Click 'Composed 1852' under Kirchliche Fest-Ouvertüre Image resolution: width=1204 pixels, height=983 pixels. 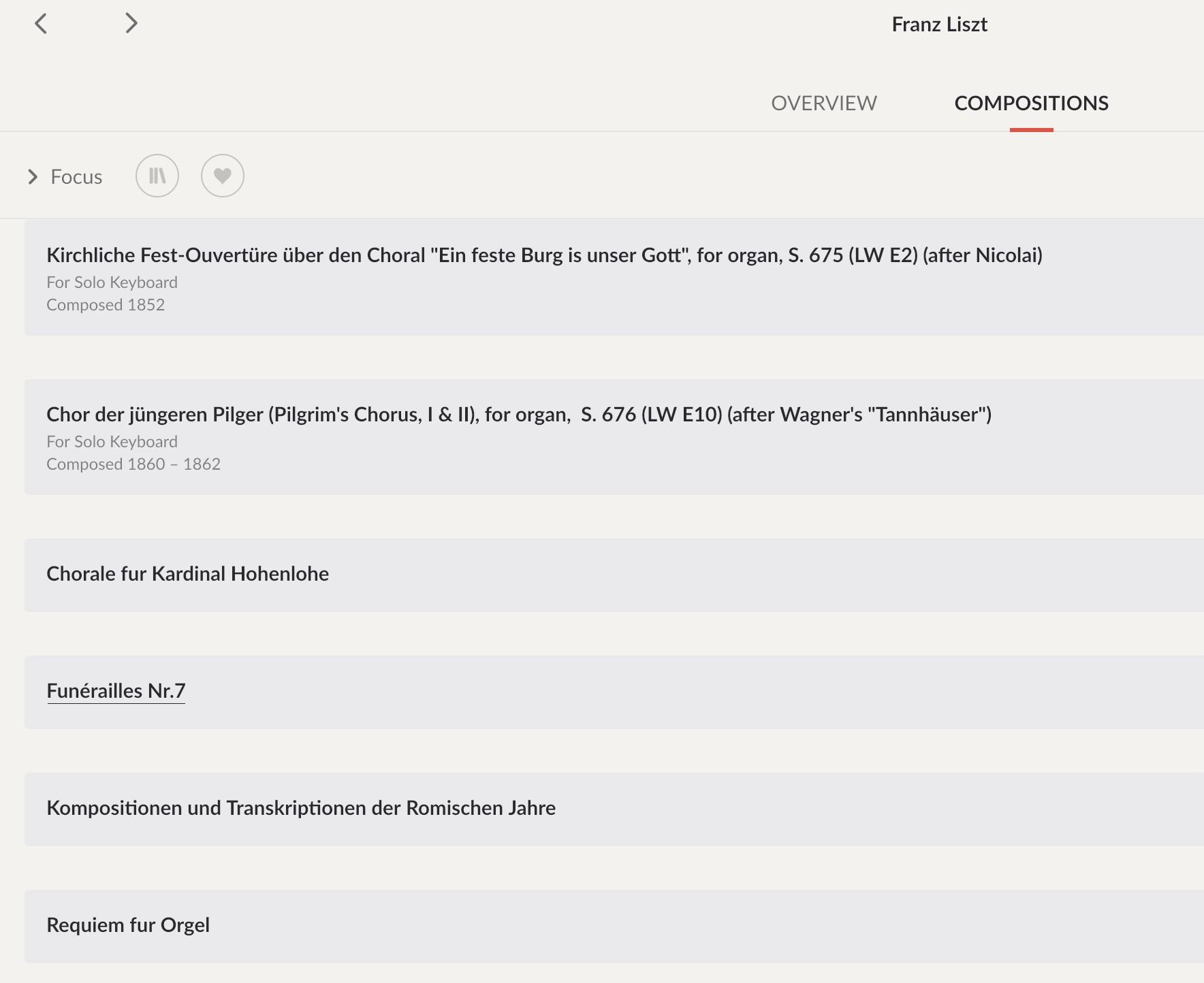[x=106, y=305]
